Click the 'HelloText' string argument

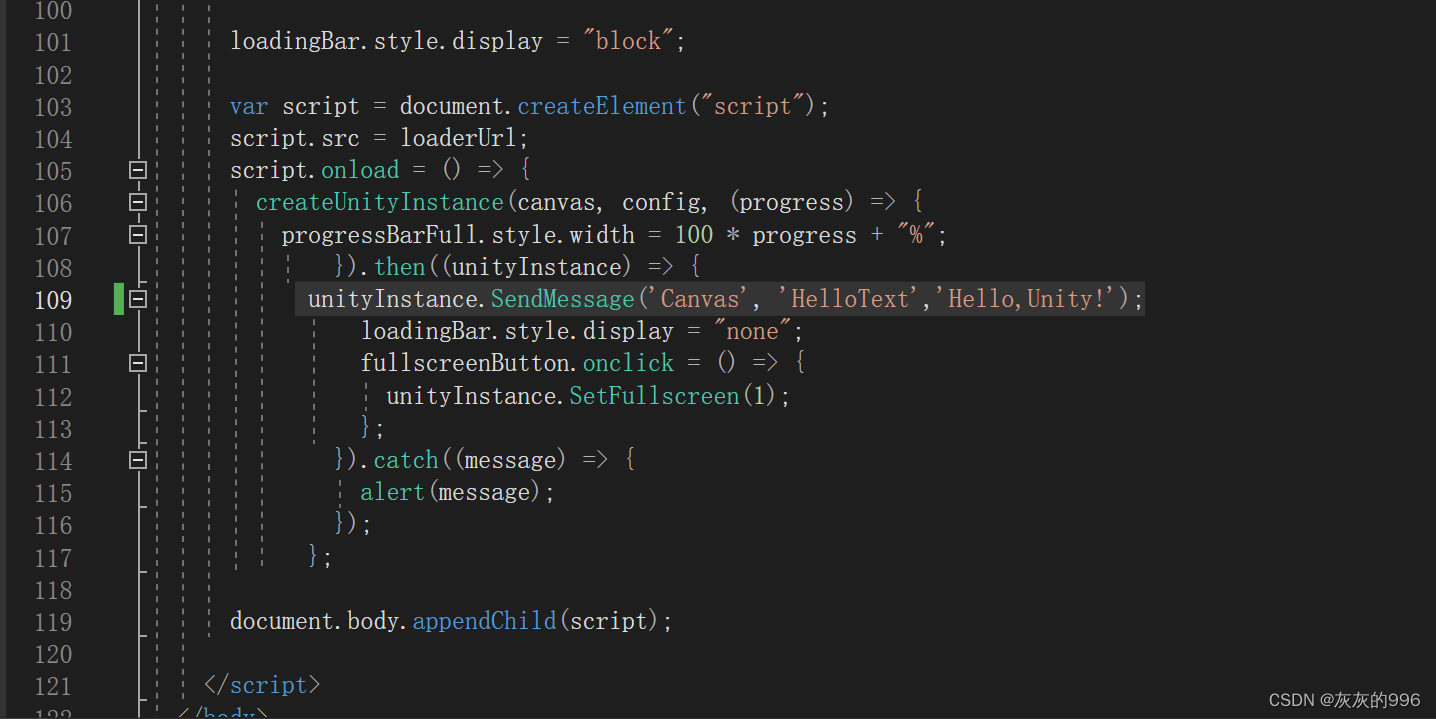851,299
